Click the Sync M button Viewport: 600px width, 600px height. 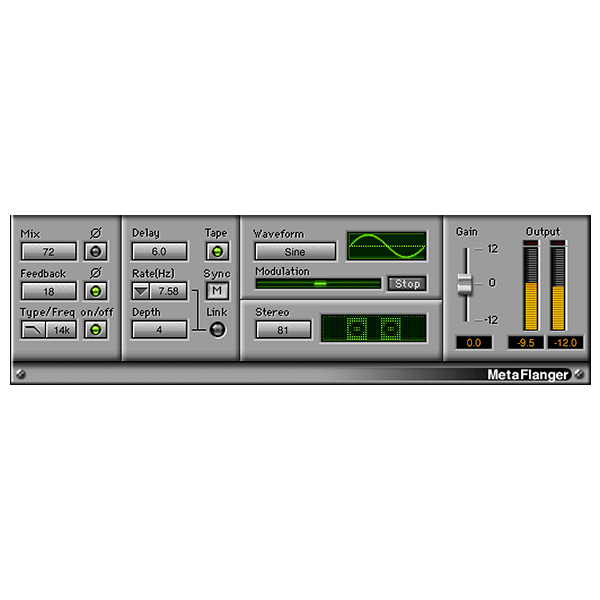(216, 291)
